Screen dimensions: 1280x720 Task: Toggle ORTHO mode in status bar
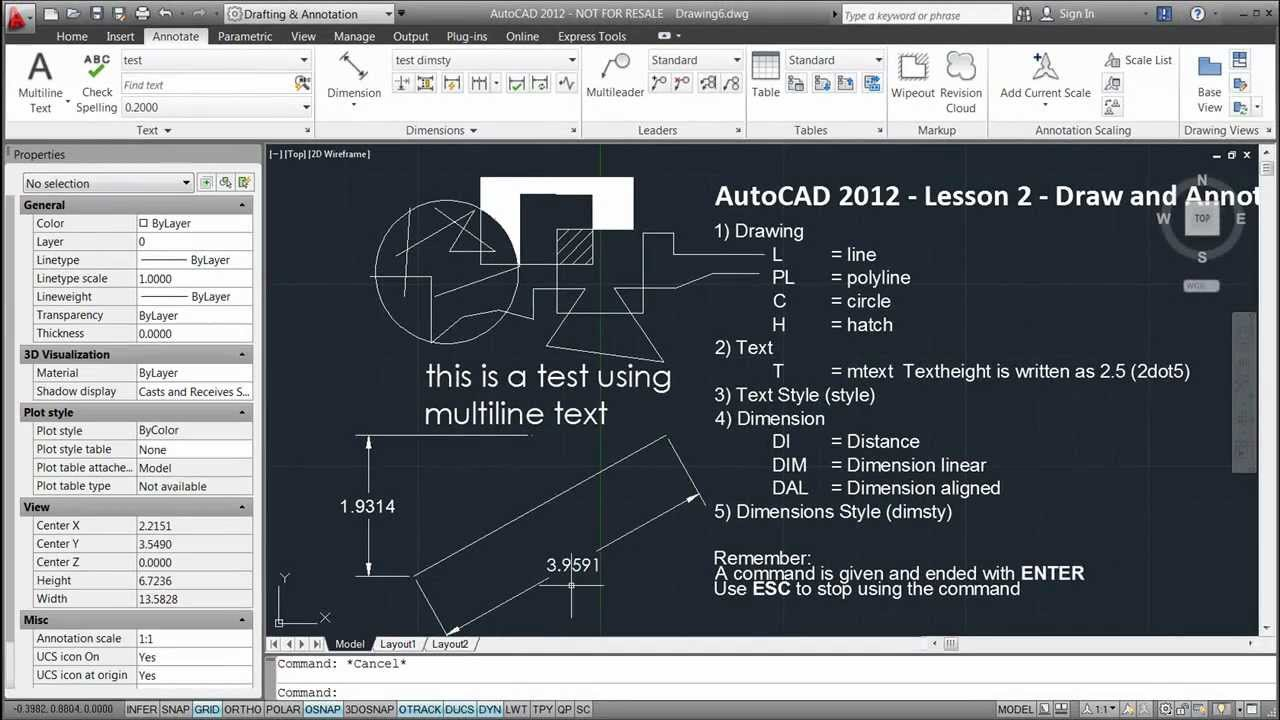pyautogui.click(x=242, y=709)
